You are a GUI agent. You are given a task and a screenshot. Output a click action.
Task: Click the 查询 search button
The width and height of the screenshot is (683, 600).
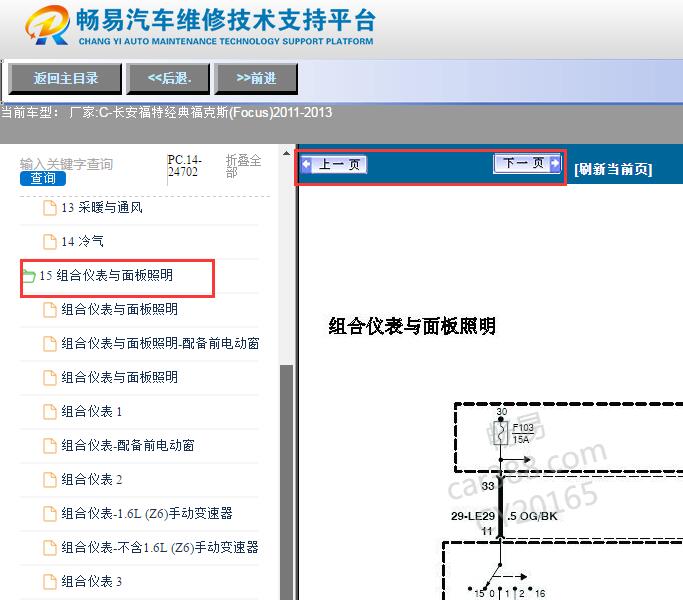[43, 178]
